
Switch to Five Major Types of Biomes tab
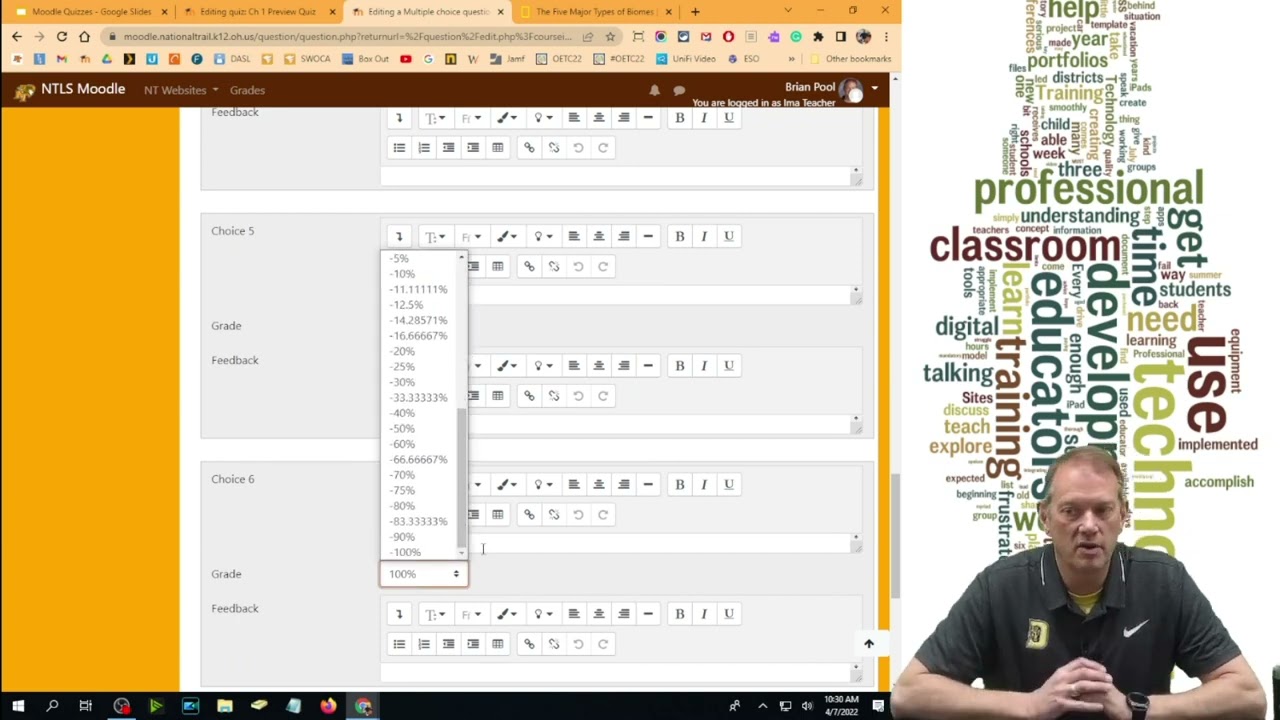(595, 12)
